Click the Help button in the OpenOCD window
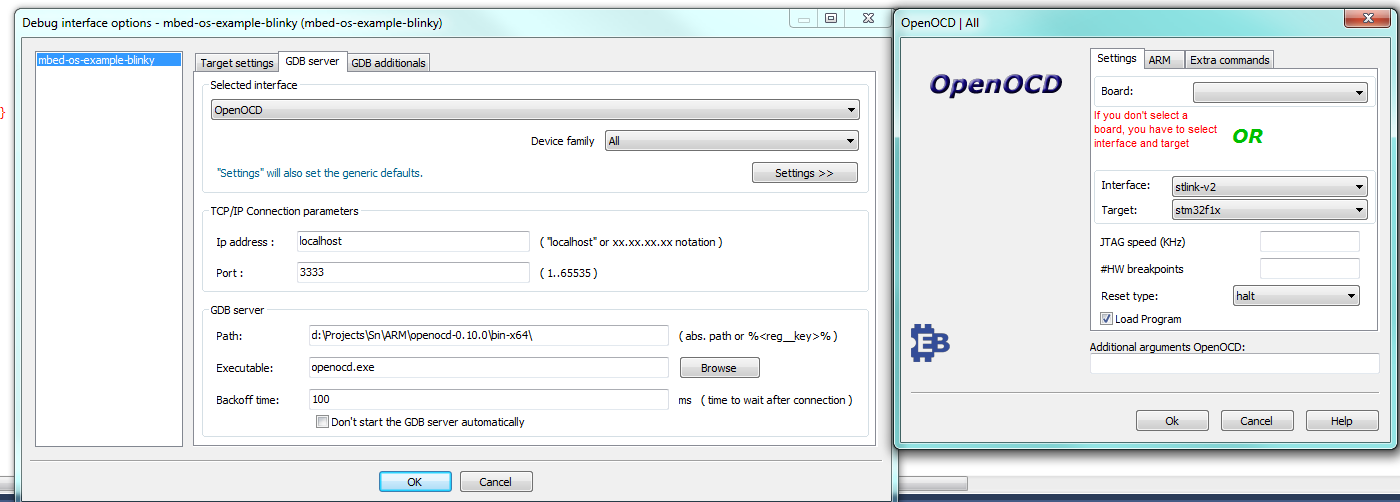 coord(1342,421)
